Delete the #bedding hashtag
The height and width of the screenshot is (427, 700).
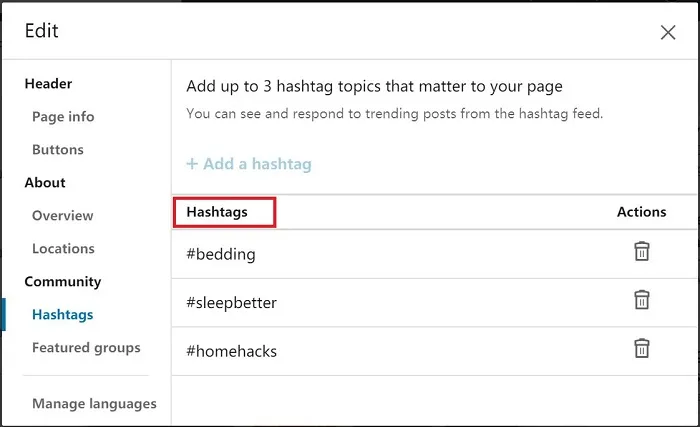642,251
